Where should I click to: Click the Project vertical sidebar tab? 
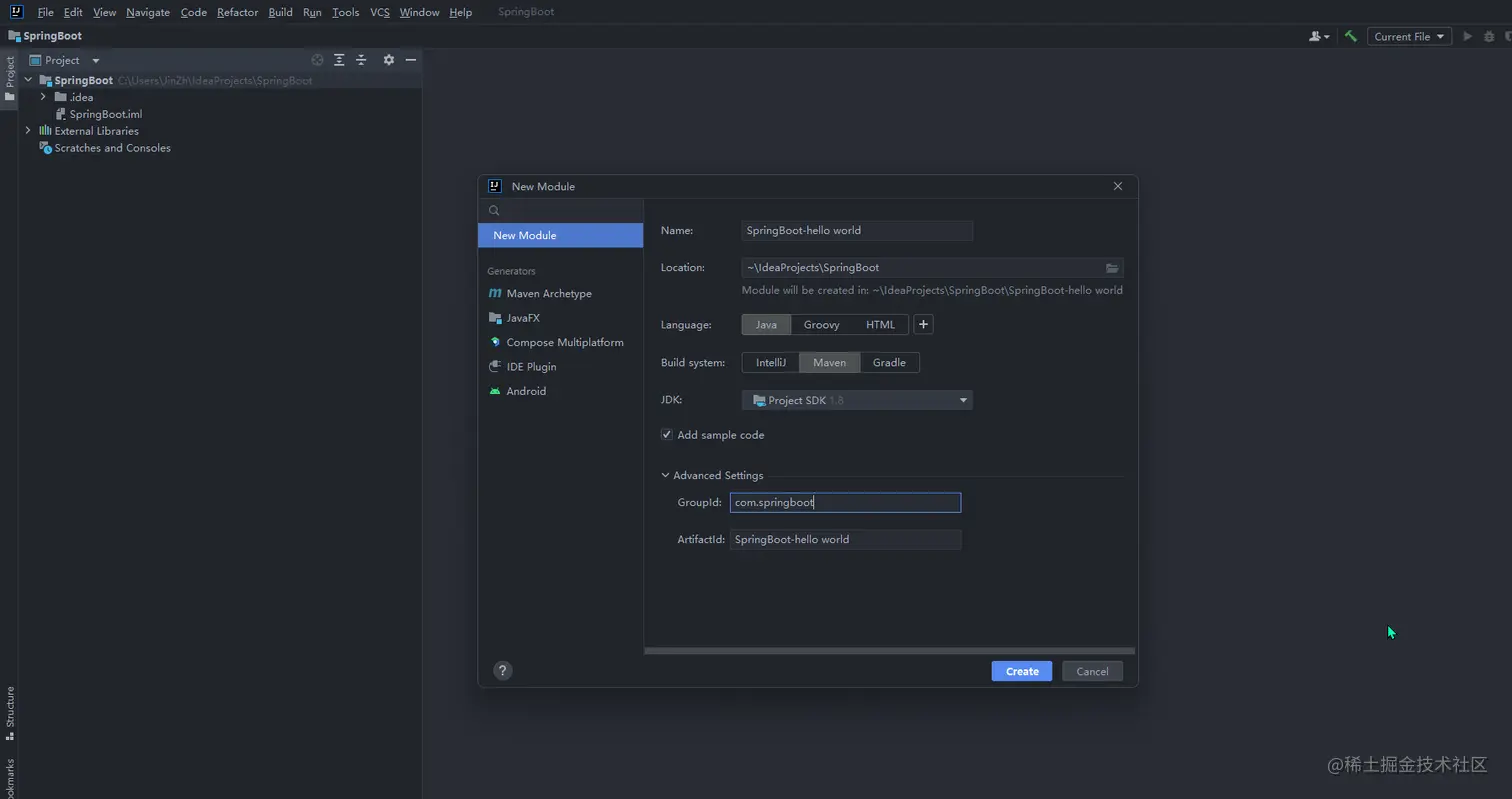pos(9,78)
